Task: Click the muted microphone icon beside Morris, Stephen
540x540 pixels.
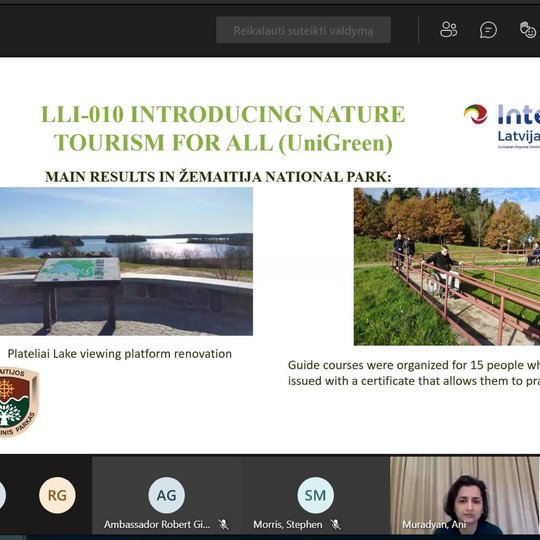Action: (x=335, y=525)
